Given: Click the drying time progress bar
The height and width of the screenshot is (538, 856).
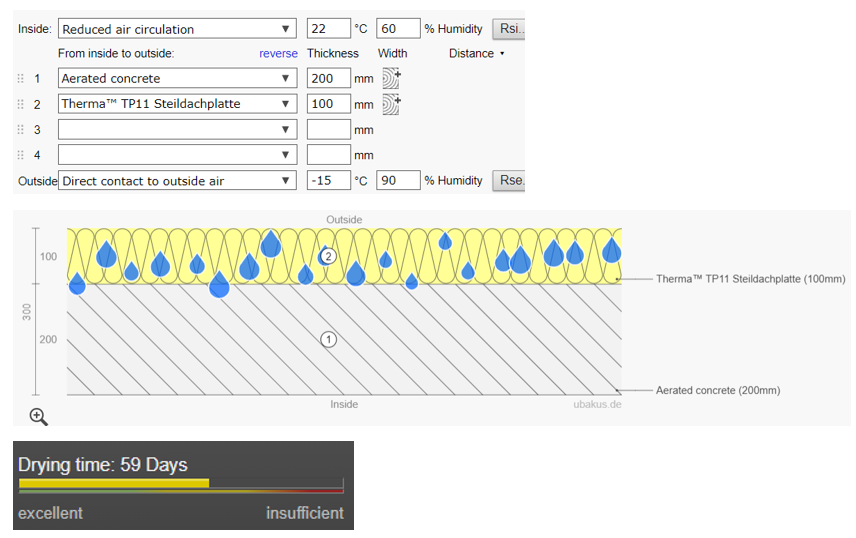Looking at the screenshot, I should click(180, 484).
